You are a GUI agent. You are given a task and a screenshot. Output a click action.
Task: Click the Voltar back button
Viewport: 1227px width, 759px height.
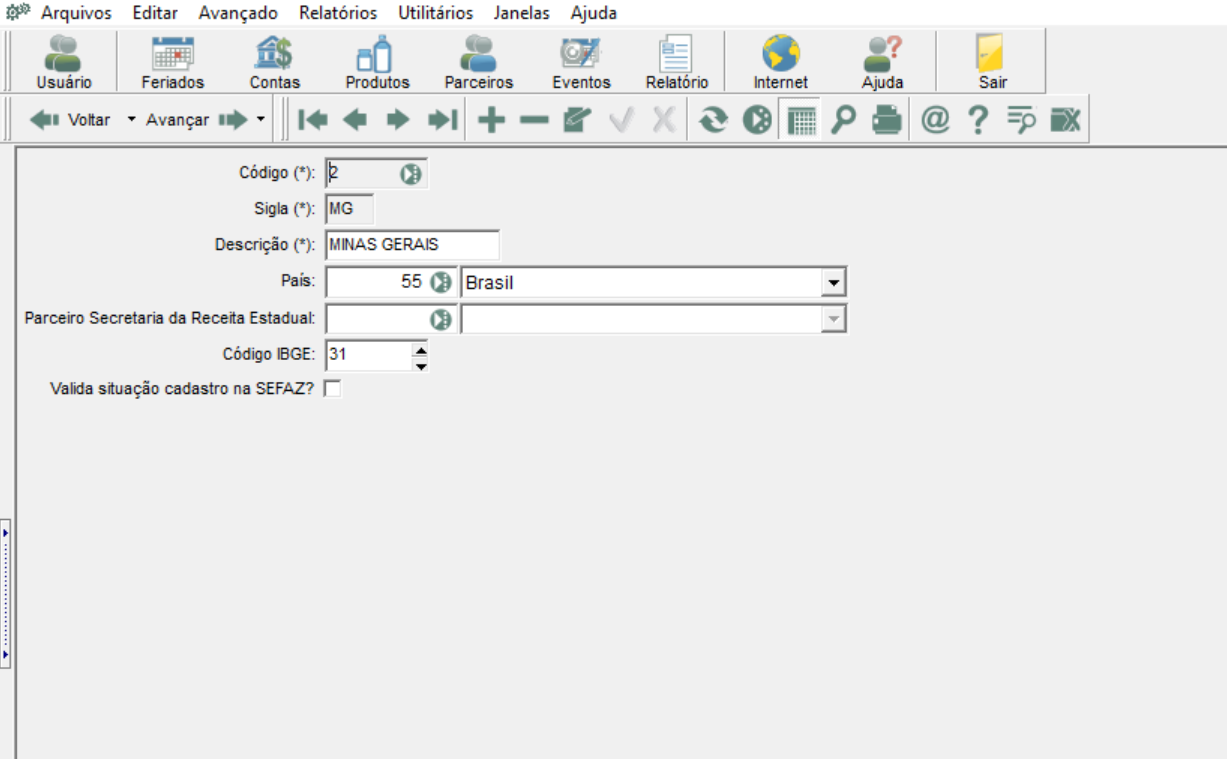coord(70,120)
